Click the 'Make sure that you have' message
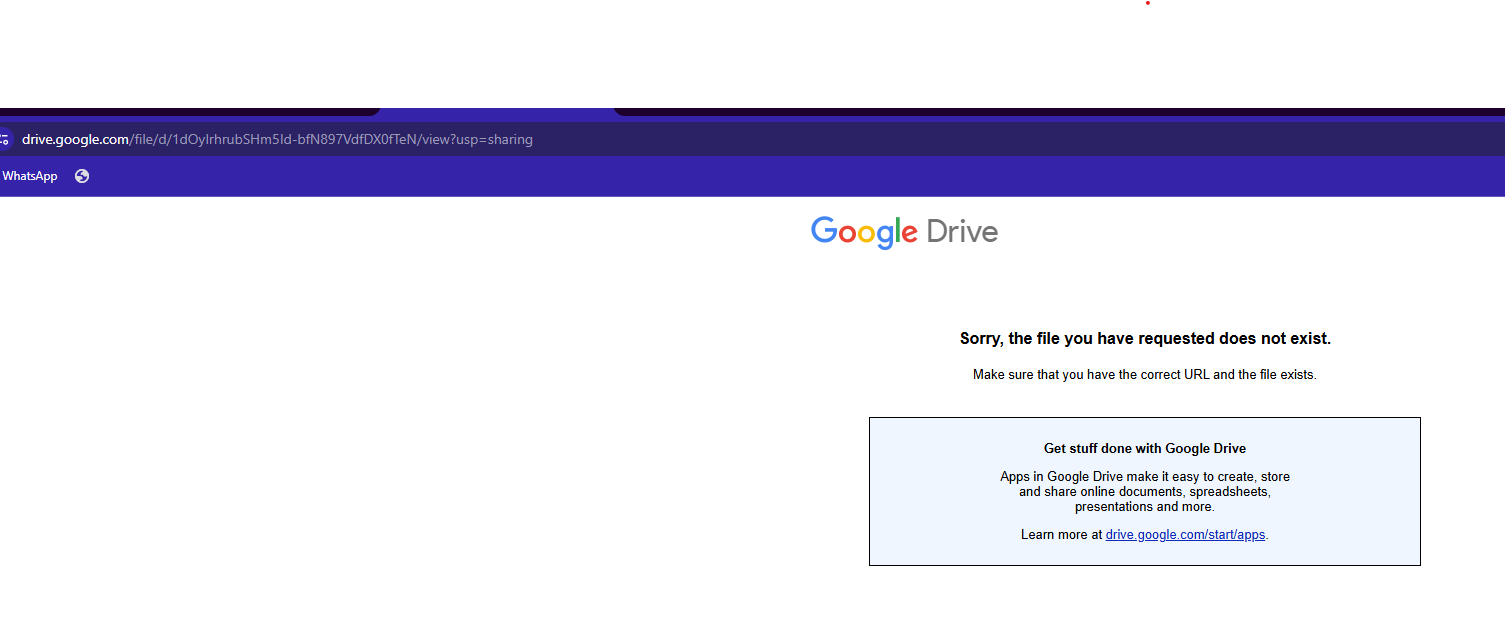The image size is (1505, 623). (1145, 375)
